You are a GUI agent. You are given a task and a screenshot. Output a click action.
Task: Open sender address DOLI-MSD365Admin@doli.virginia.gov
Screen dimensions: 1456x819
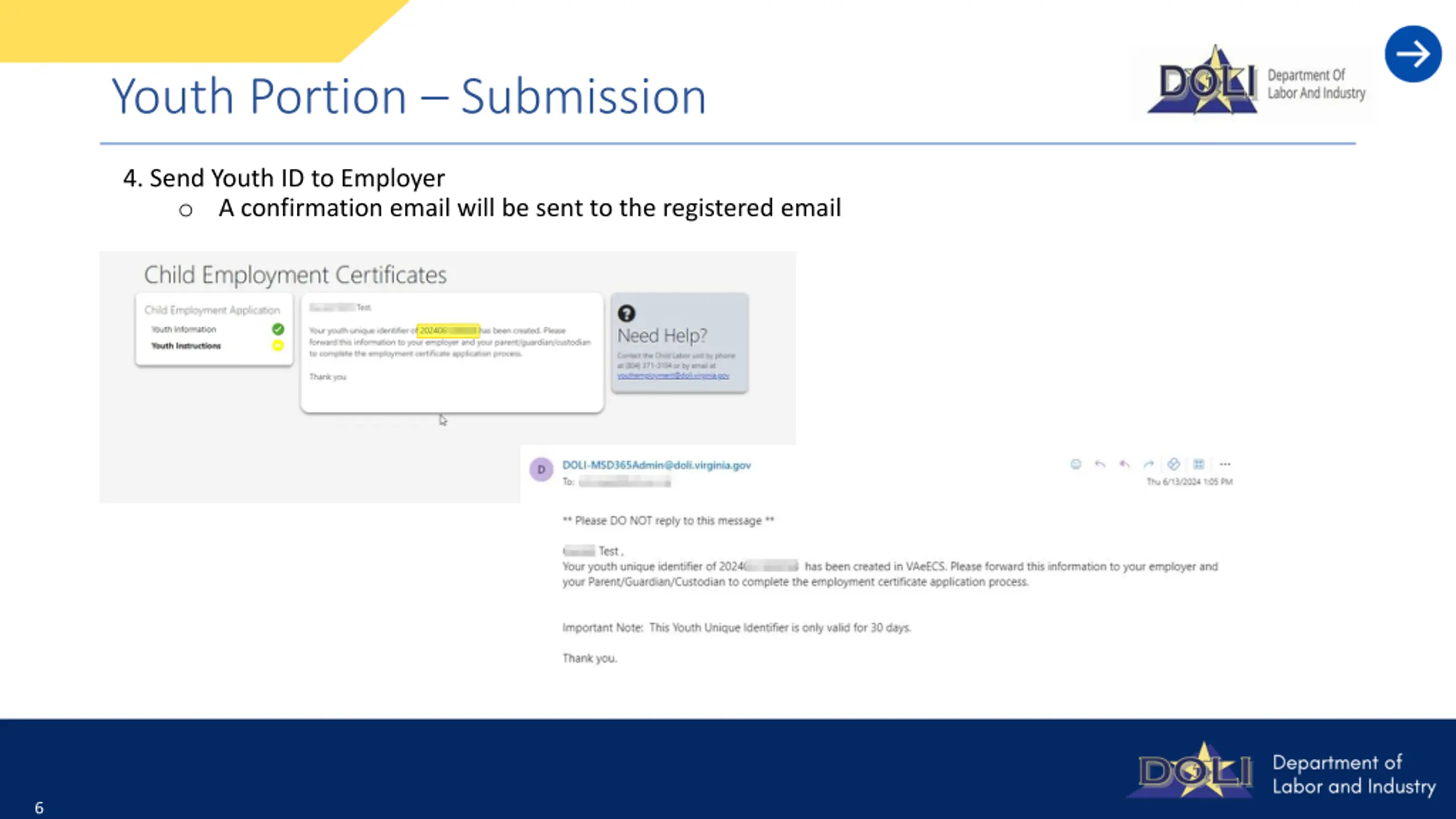656,465
